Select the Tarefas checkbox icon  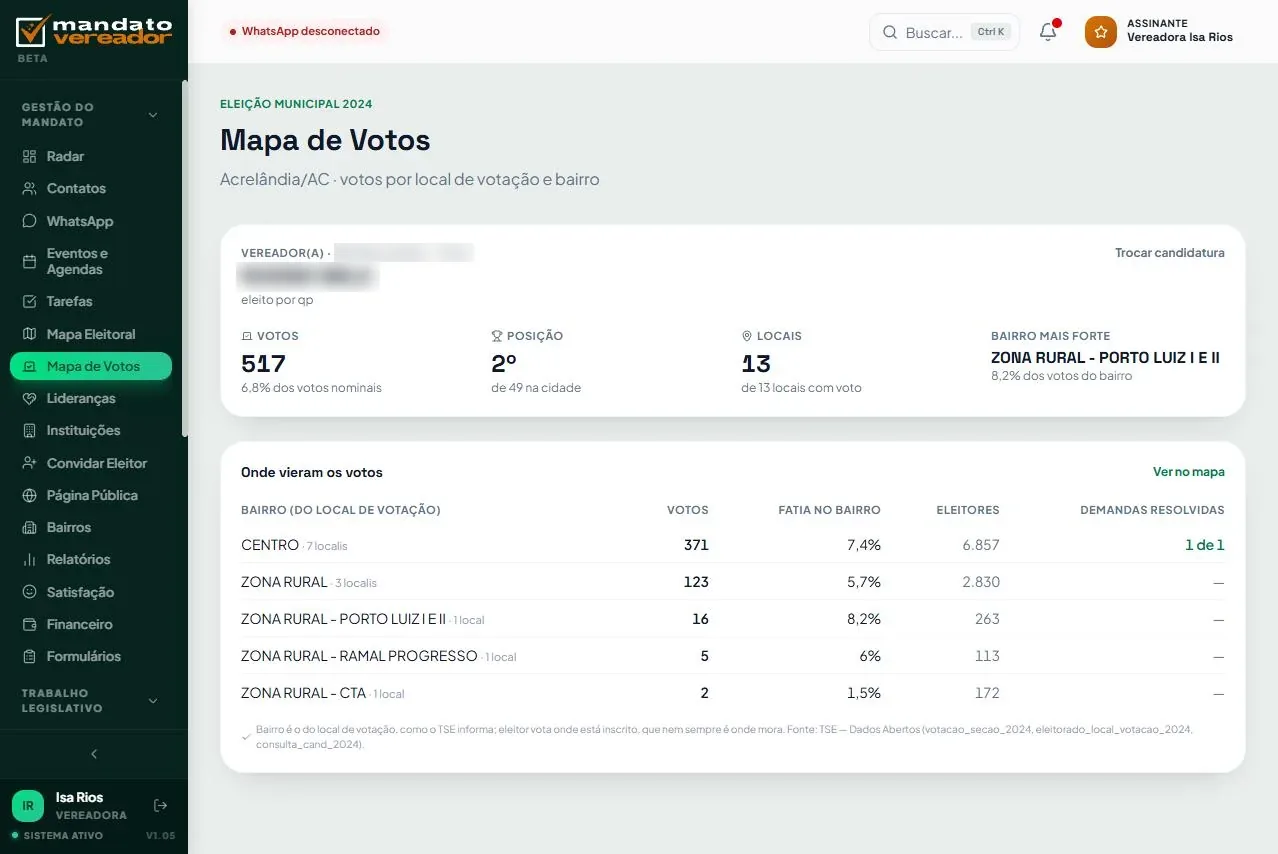pyautogui.click(x=29, y=301)
